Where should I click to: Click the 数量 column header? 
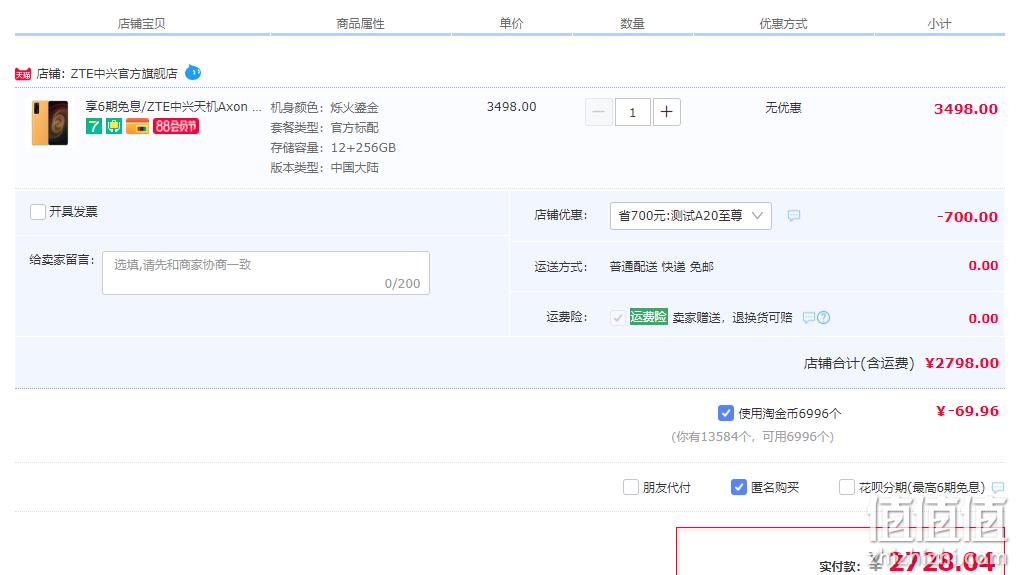(x=632, y=24)
